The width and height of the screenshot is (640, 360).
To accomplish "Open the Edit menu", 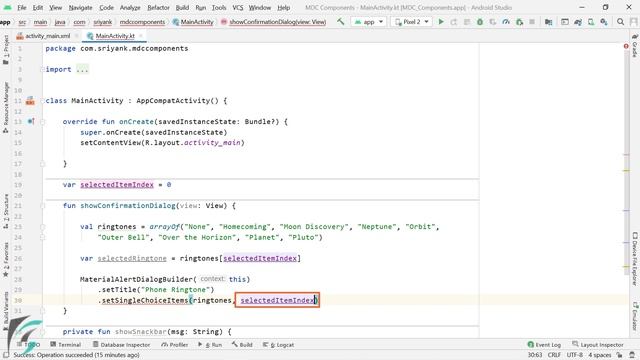I will tap(38, 7).
